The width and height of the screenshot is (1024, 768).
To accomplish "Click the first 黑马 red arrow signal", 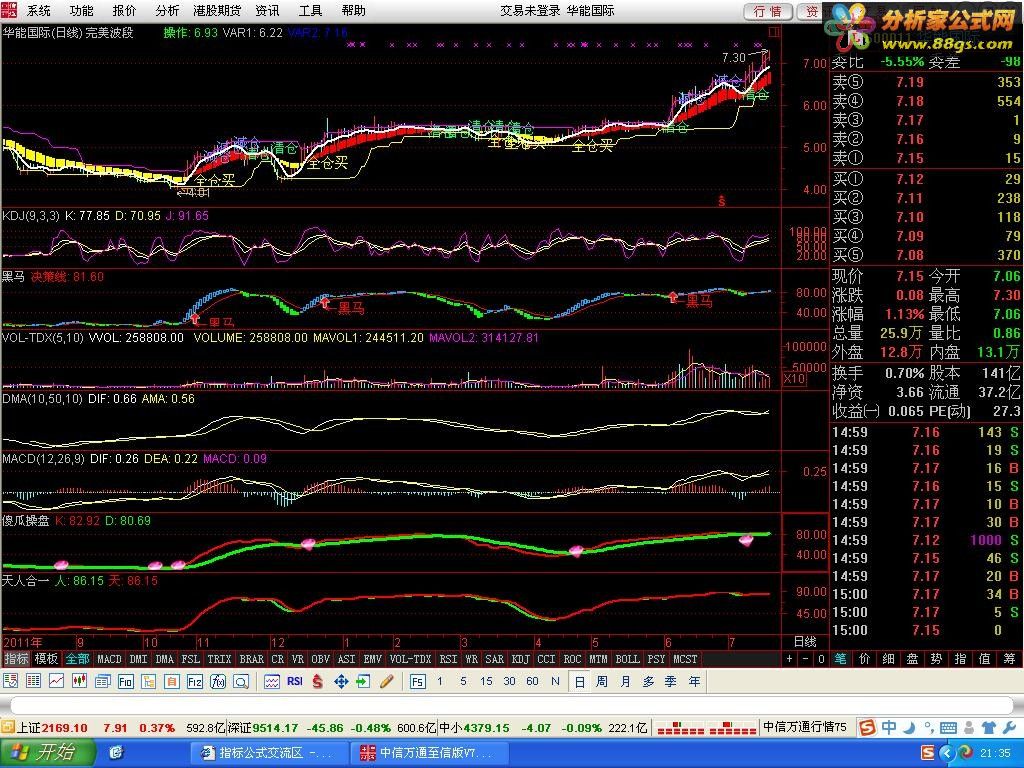I will (x=195, y=318).
